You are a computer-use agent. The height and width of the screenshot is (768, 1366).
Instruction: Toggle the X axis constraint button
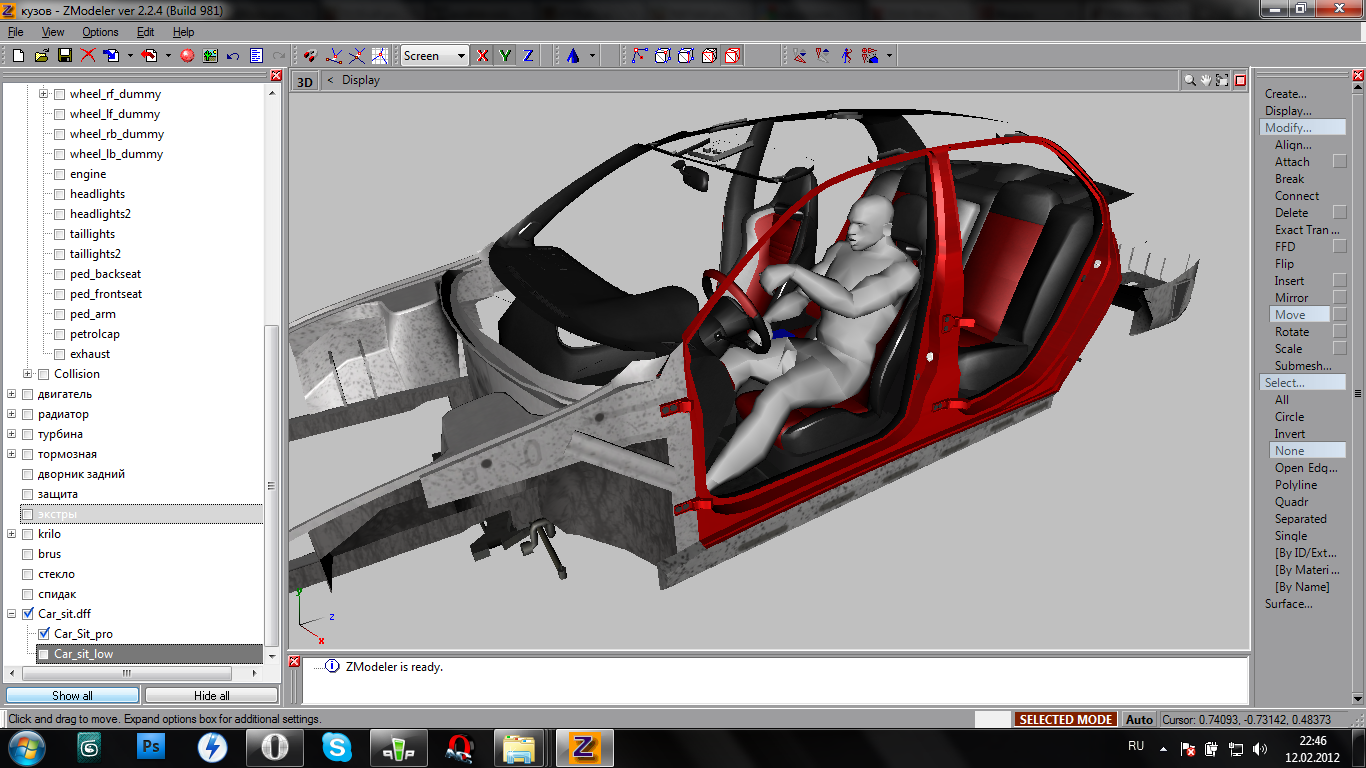483,56
